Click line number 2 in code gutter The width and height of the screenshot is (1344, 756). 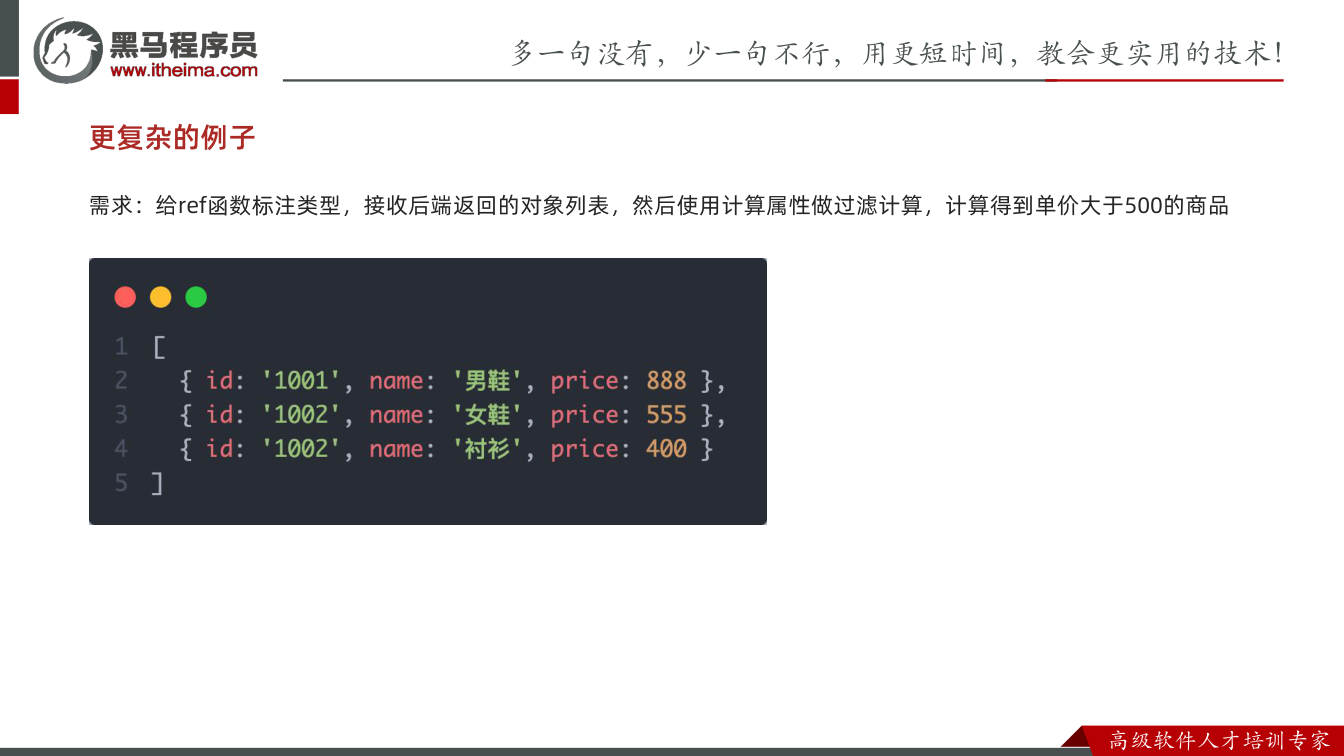tap(121, 381)
